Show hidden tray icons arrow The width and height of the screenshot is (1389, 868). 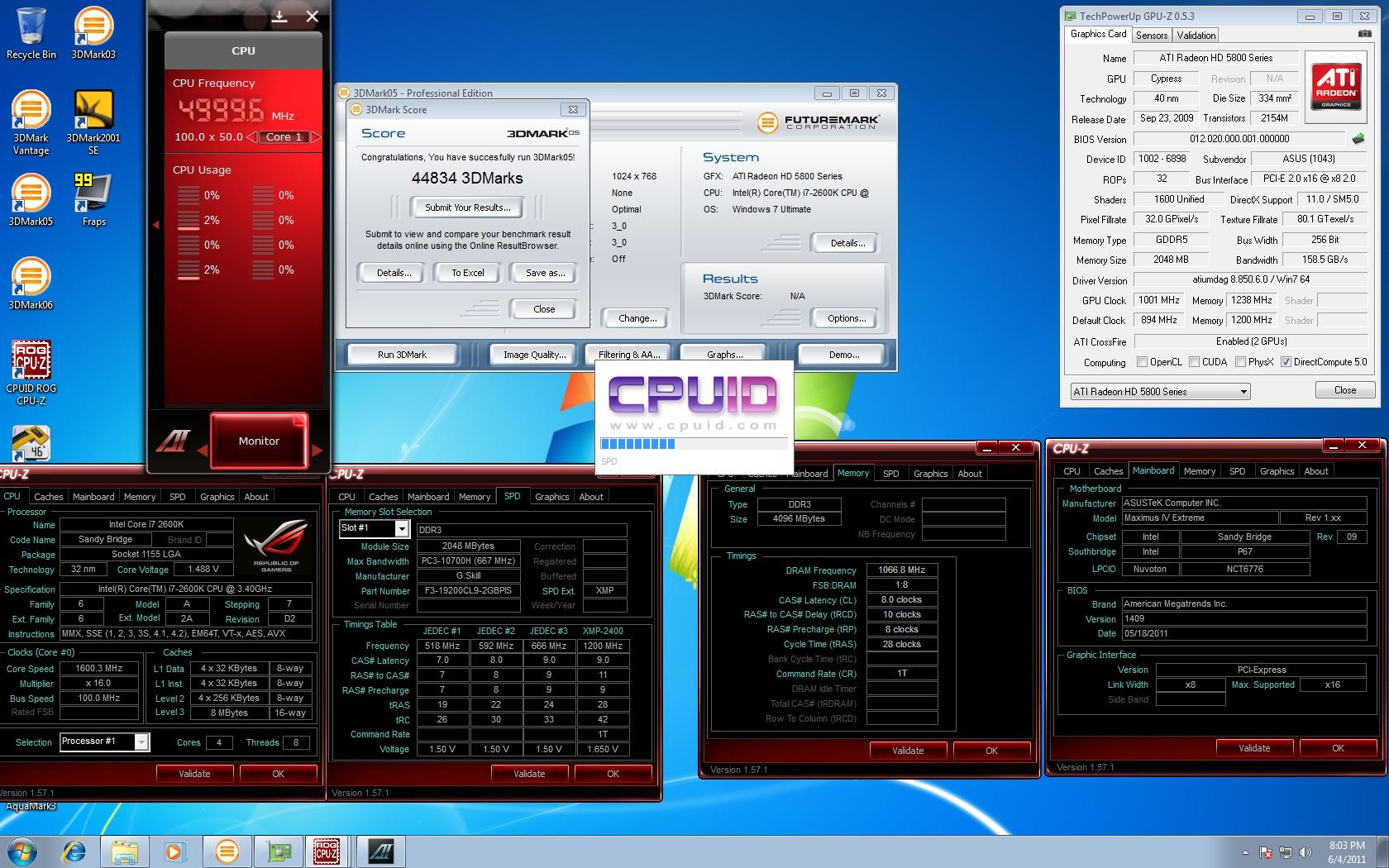point(1245,852)
